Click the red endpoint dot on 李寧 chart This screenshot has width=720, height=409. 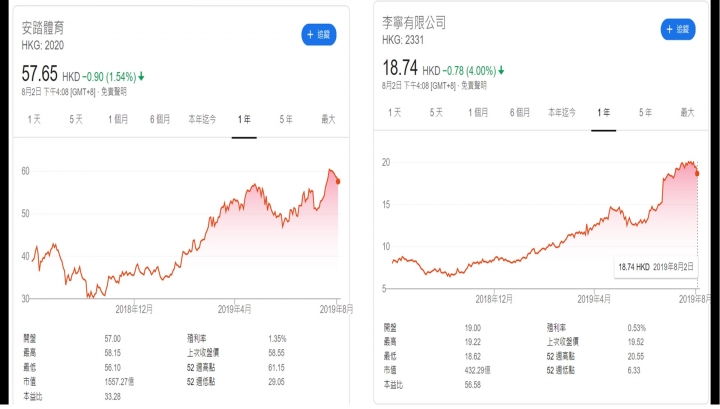coord(697,174)
